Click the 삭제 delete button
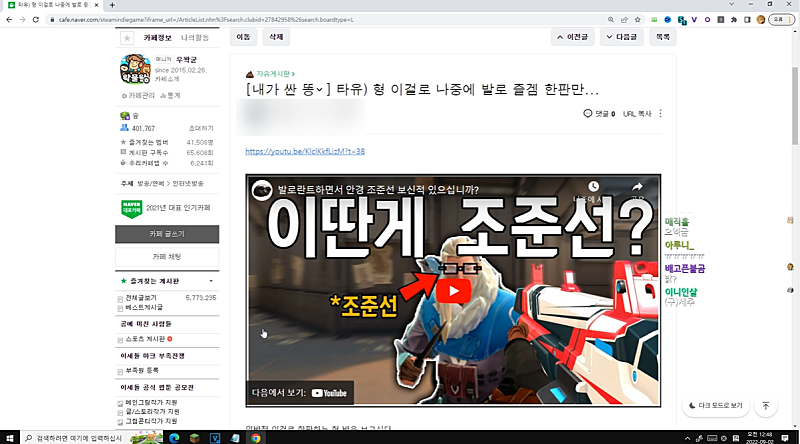The image size is (800, 444). [x=273, y=37]
